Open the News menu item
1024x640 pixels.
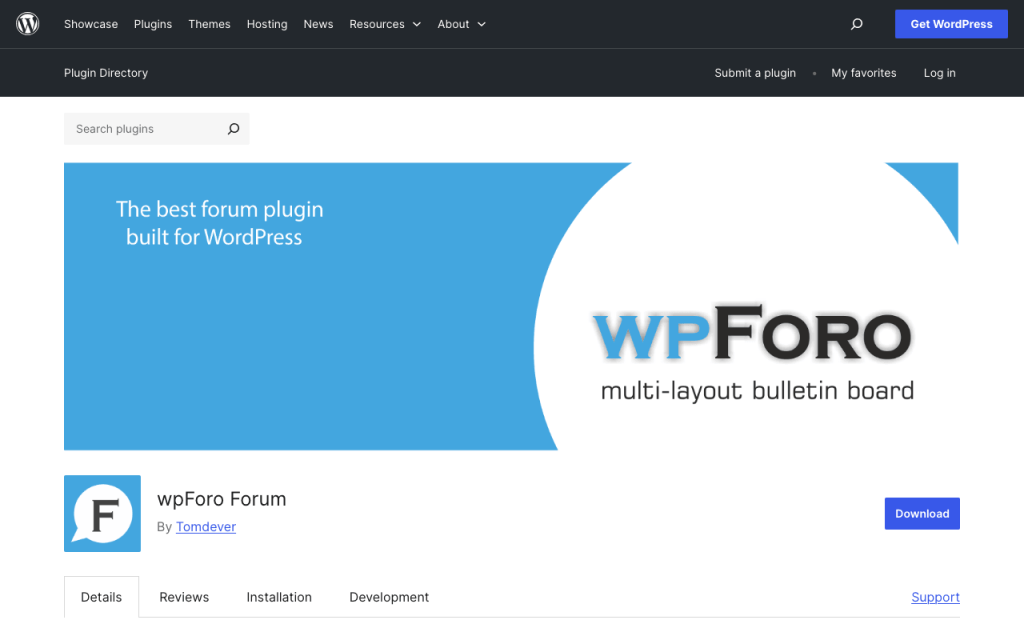point(318,24)
